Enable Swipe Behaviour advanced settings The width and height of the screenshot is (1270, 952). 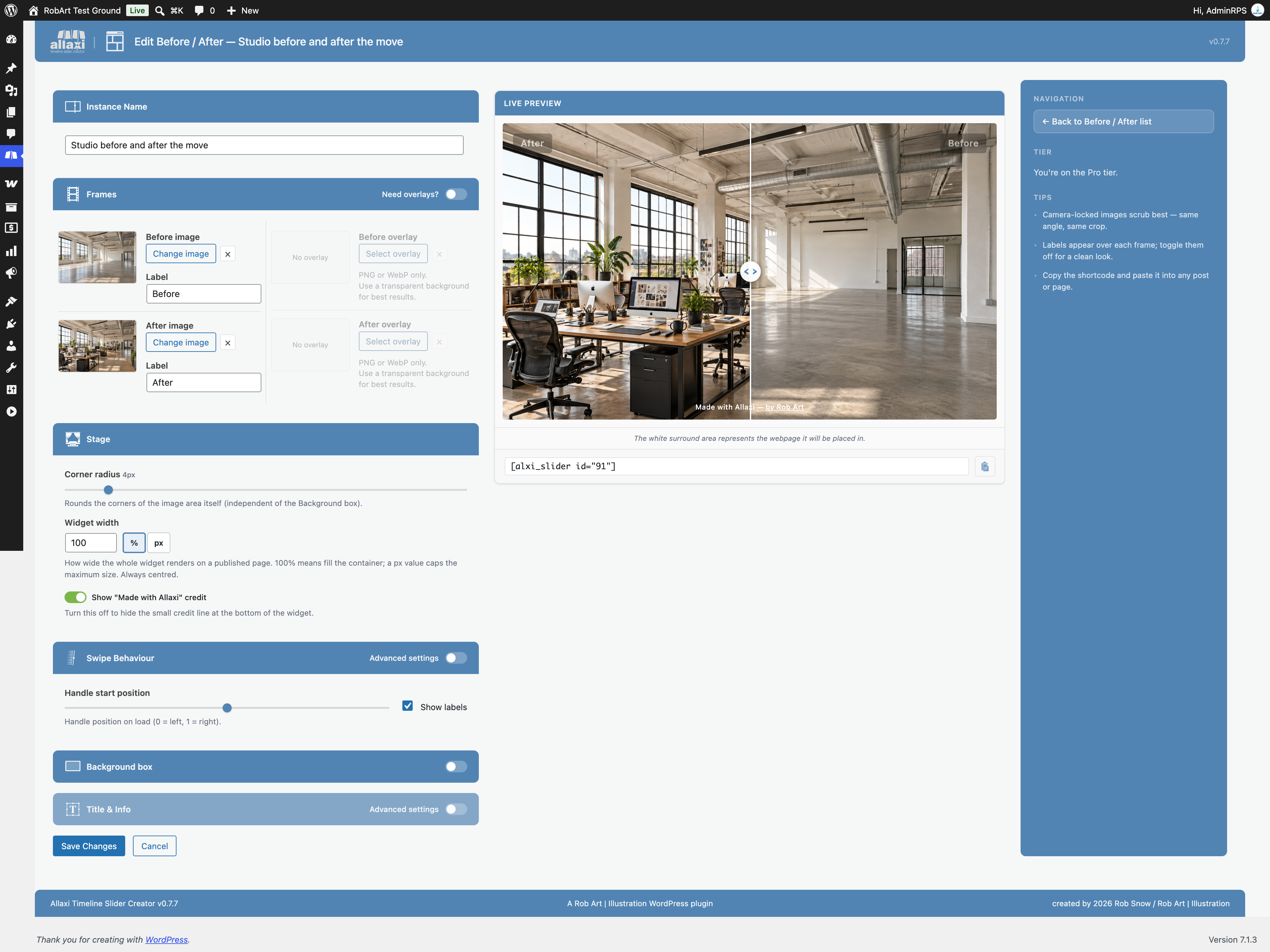point(457,658)
